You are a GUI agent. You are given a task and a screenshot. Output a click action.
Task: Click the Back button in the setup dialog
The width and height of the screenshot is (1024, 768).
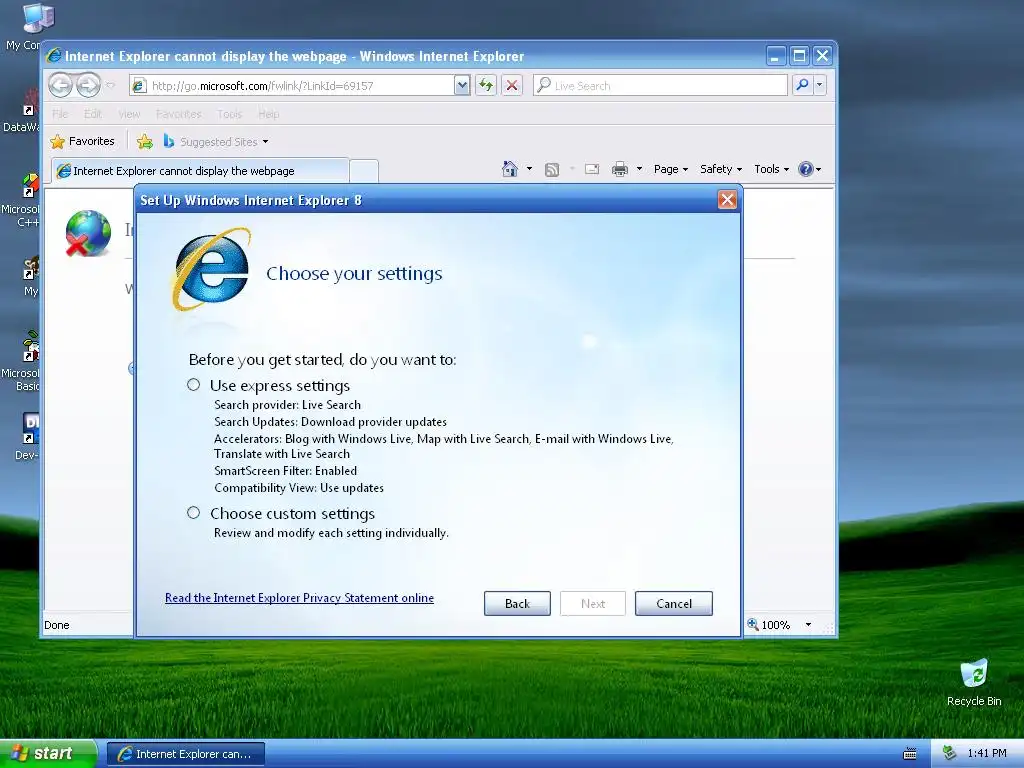tap(517, 603)
